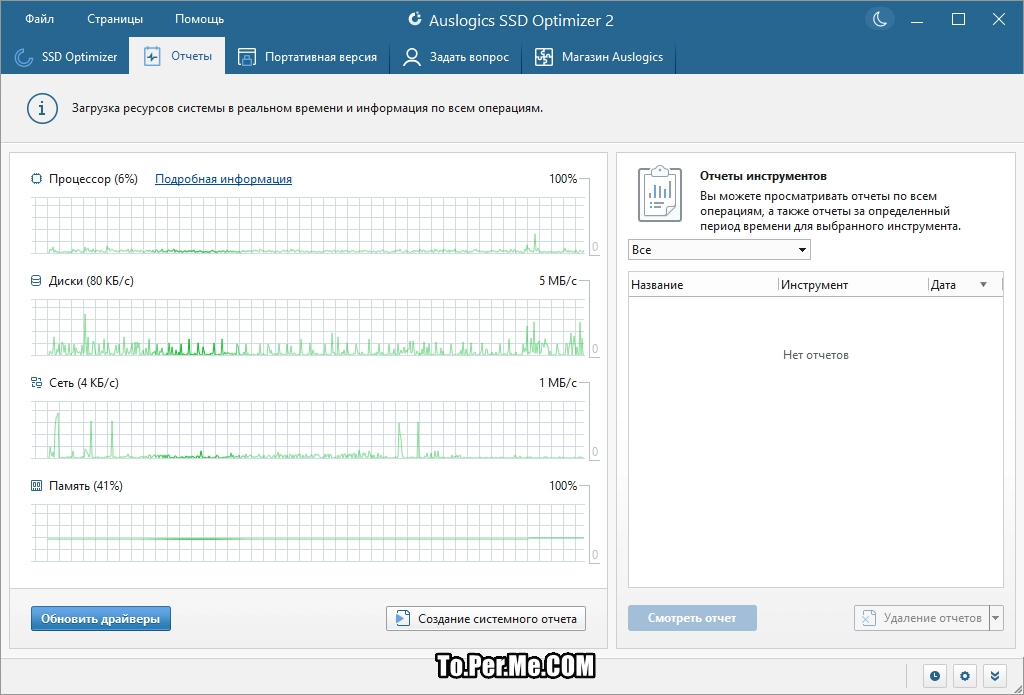Click the Смотреть отчет button
The width and height of the screenshot is (1024, 695).
coord(692,618)
